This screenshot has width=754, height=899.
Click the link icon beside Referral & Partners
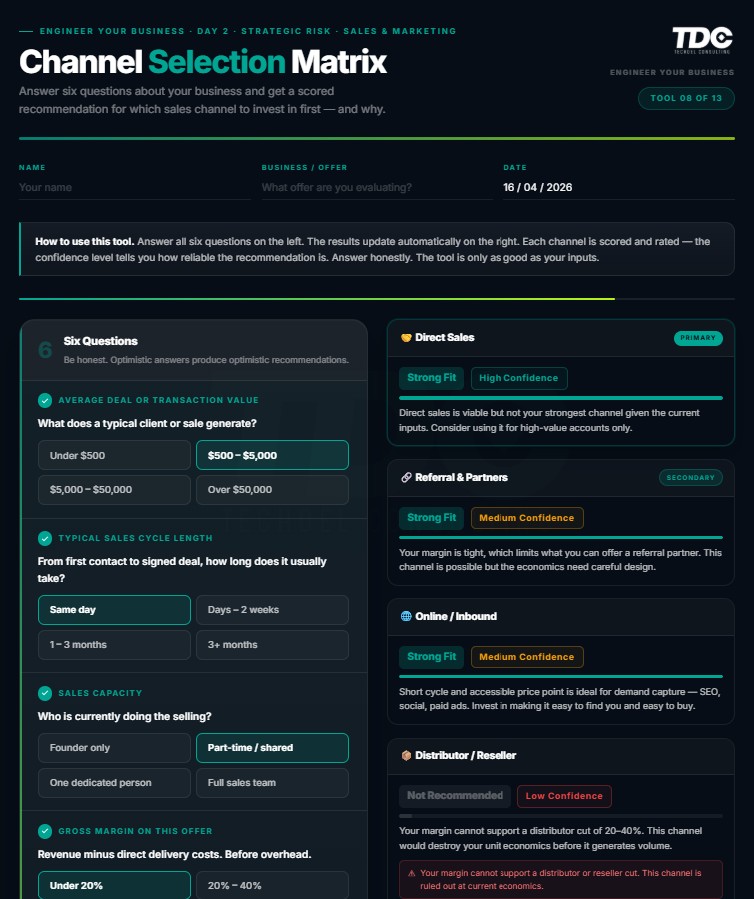[x=405, y=477]
